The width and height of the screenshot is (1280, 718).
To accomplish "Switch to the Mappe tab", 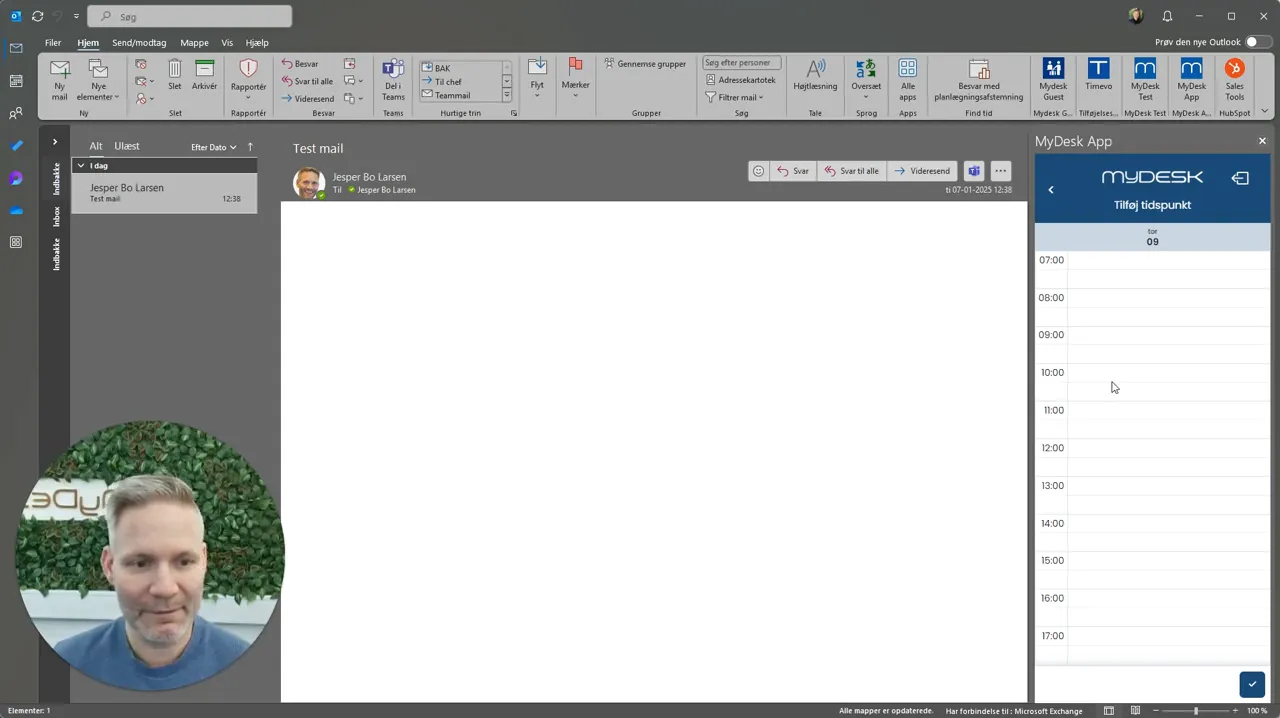I will click(x=194, y=43).
